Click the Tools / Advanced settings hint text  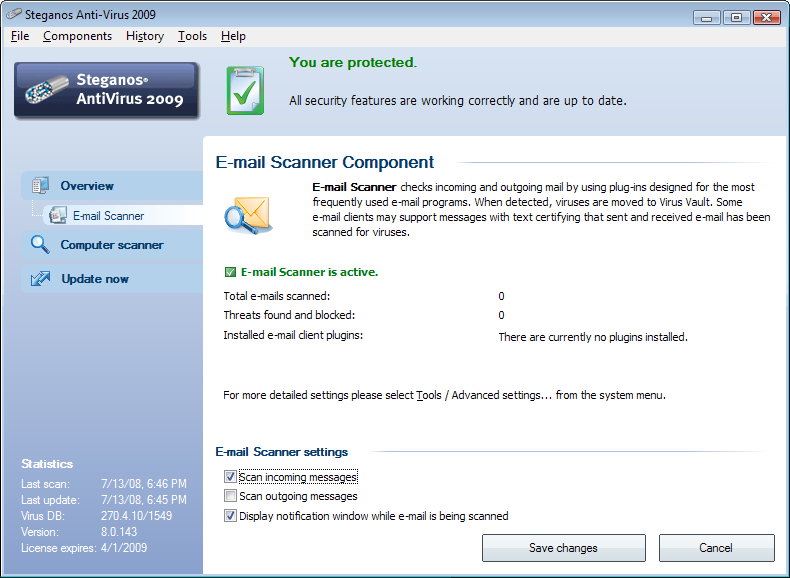[x=444, y=396]
